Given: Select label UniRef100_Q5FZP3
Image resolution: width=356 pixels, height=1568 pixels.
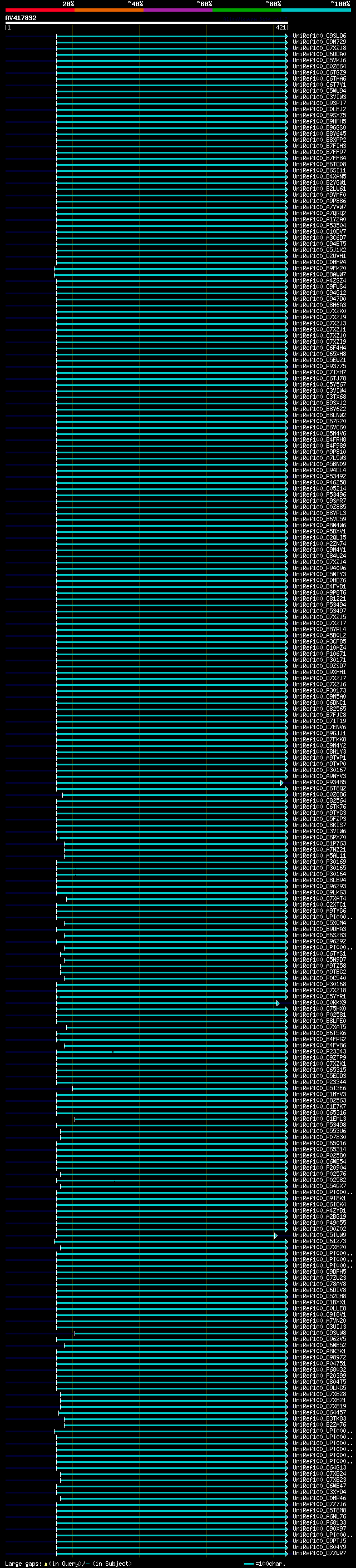Looking at the screenshot, I should click(x=319, y=819).
